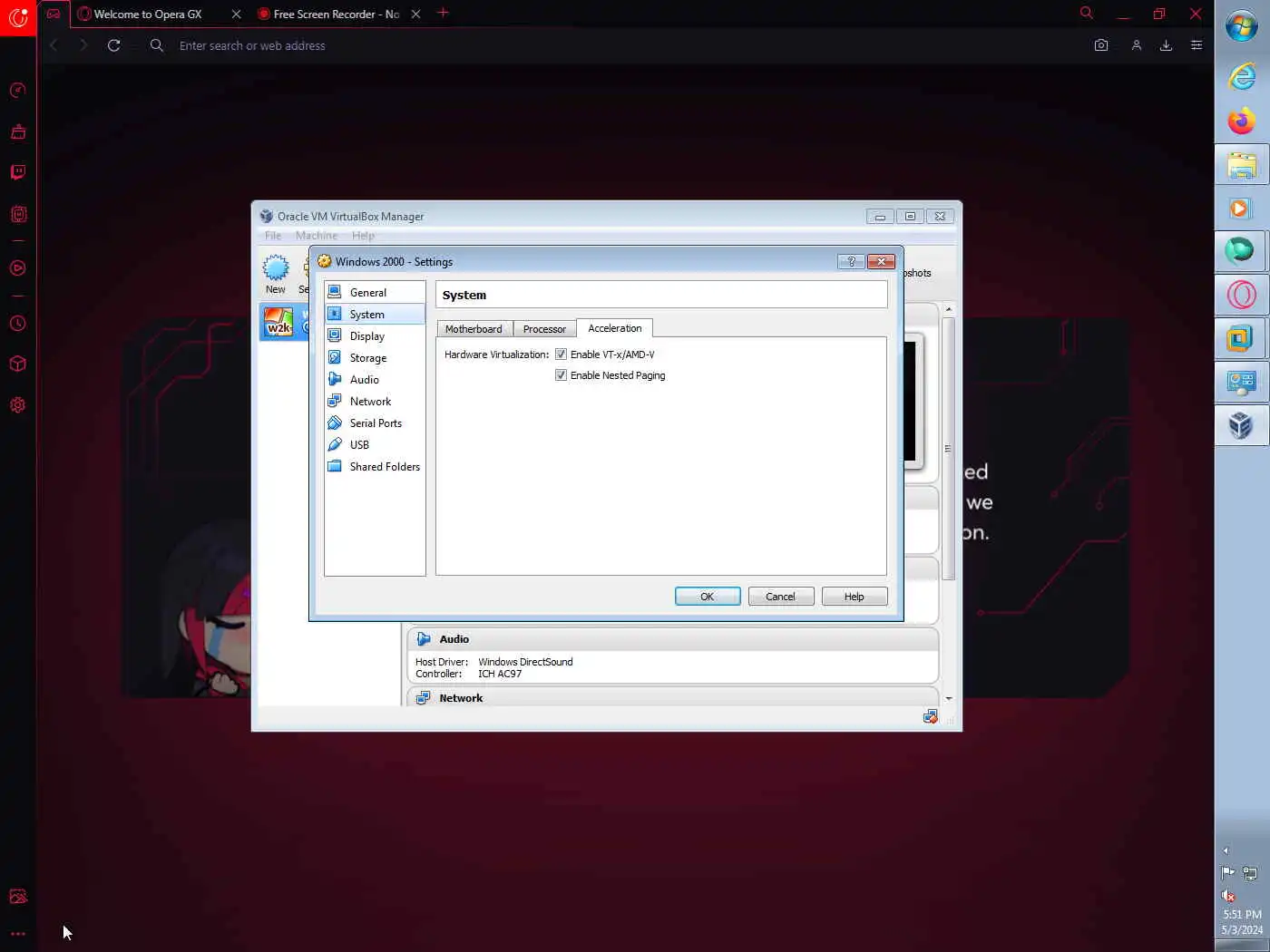Open USB settings category

pyautogui.click(x=375, y=444)
